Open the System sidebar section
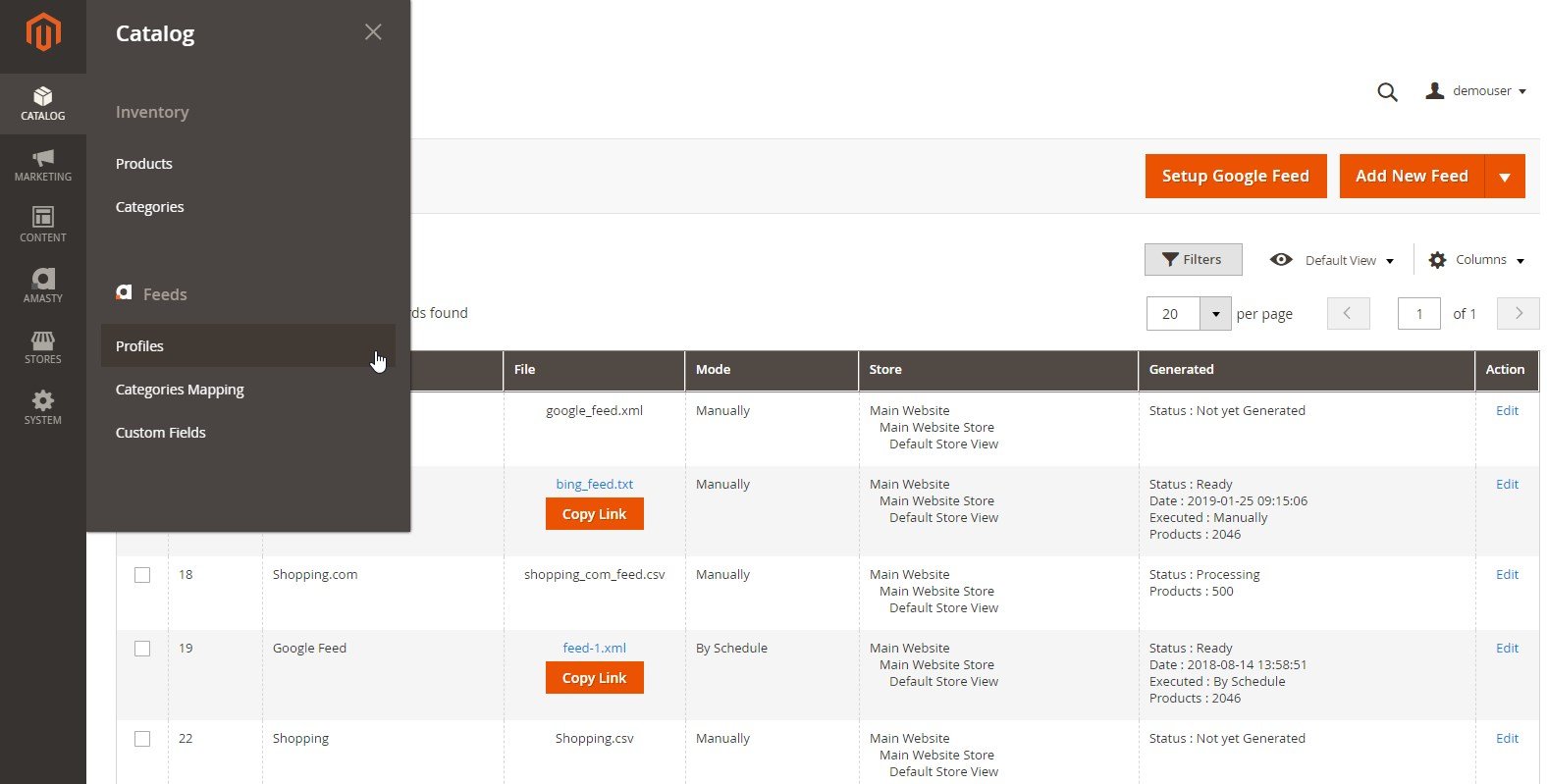The image size is (1547, 784). pyautogui.click(x=43, y=408)
